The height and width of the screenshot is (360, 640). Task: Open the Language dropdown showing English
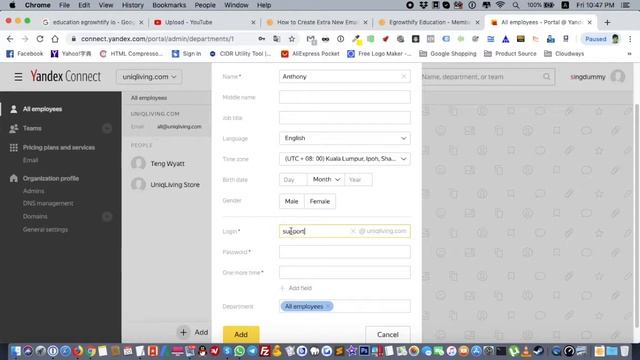coord(345,138)
